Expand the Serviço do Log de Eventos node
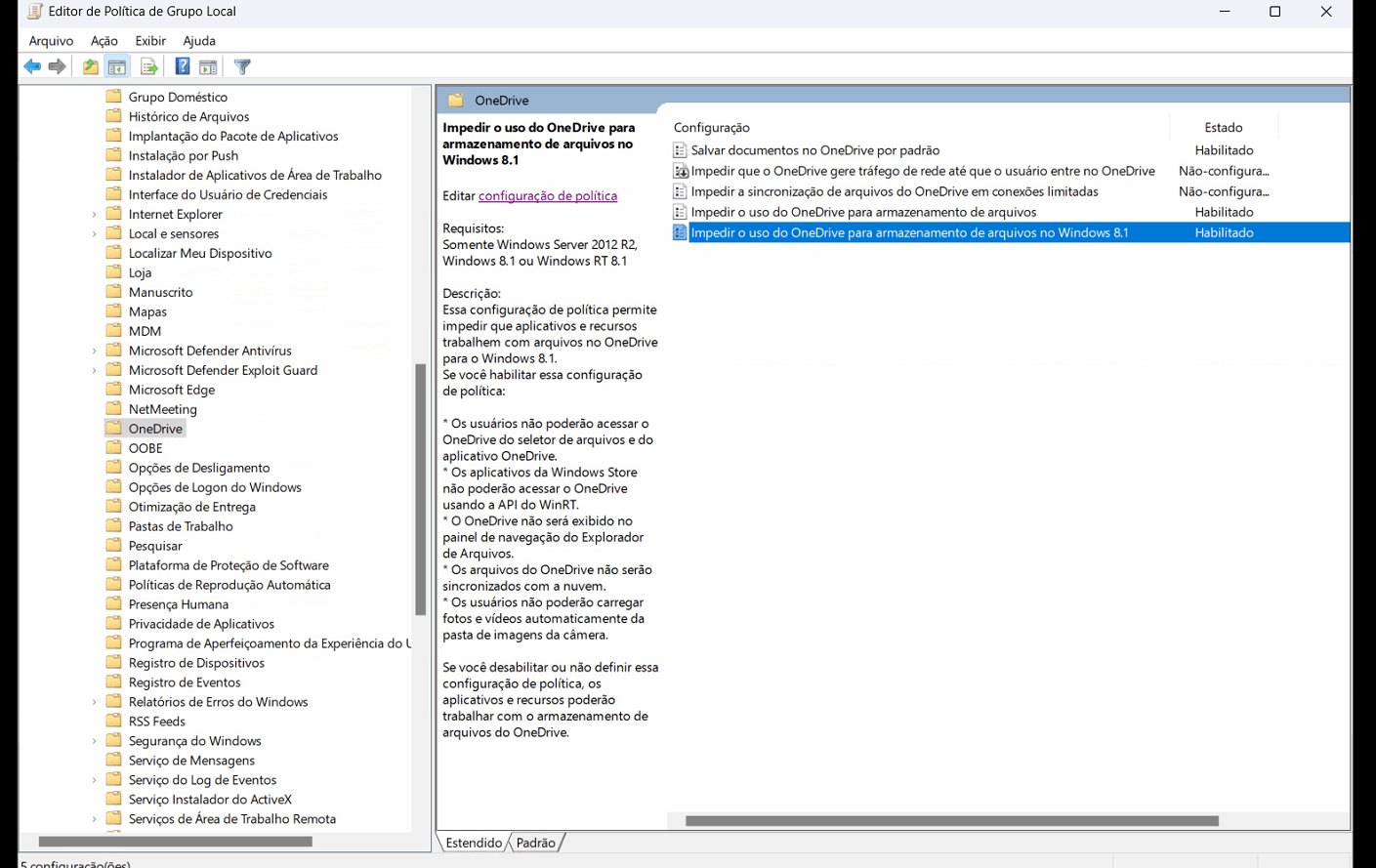 click(95, 780)
